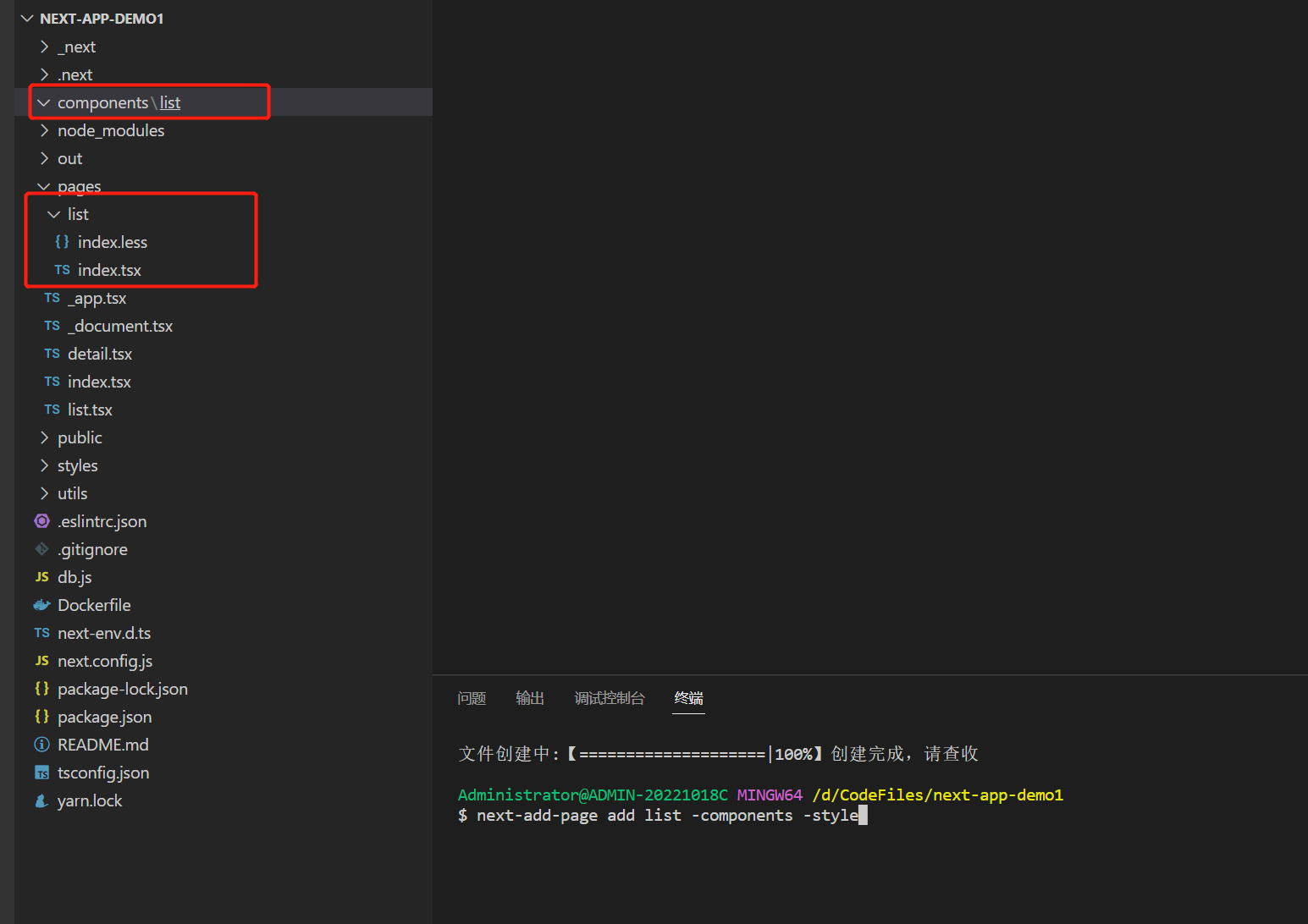This screenshot has width=1308, height=924.
Task: Click the underlined list path segment
Action: (x=170, y=102)
